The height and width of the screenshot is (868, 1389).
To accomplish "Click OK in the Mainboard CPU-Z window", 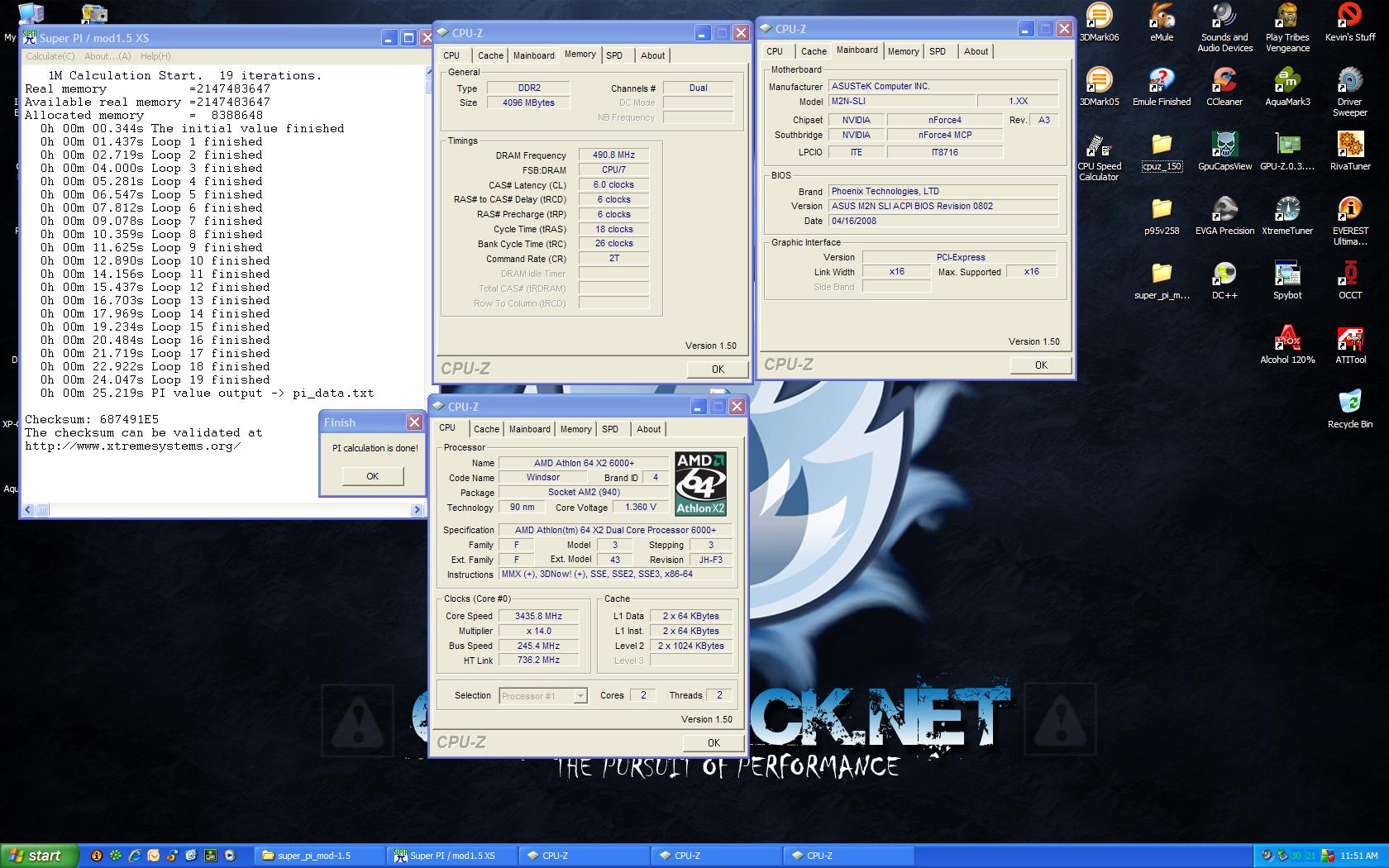I will (1041, 365).
